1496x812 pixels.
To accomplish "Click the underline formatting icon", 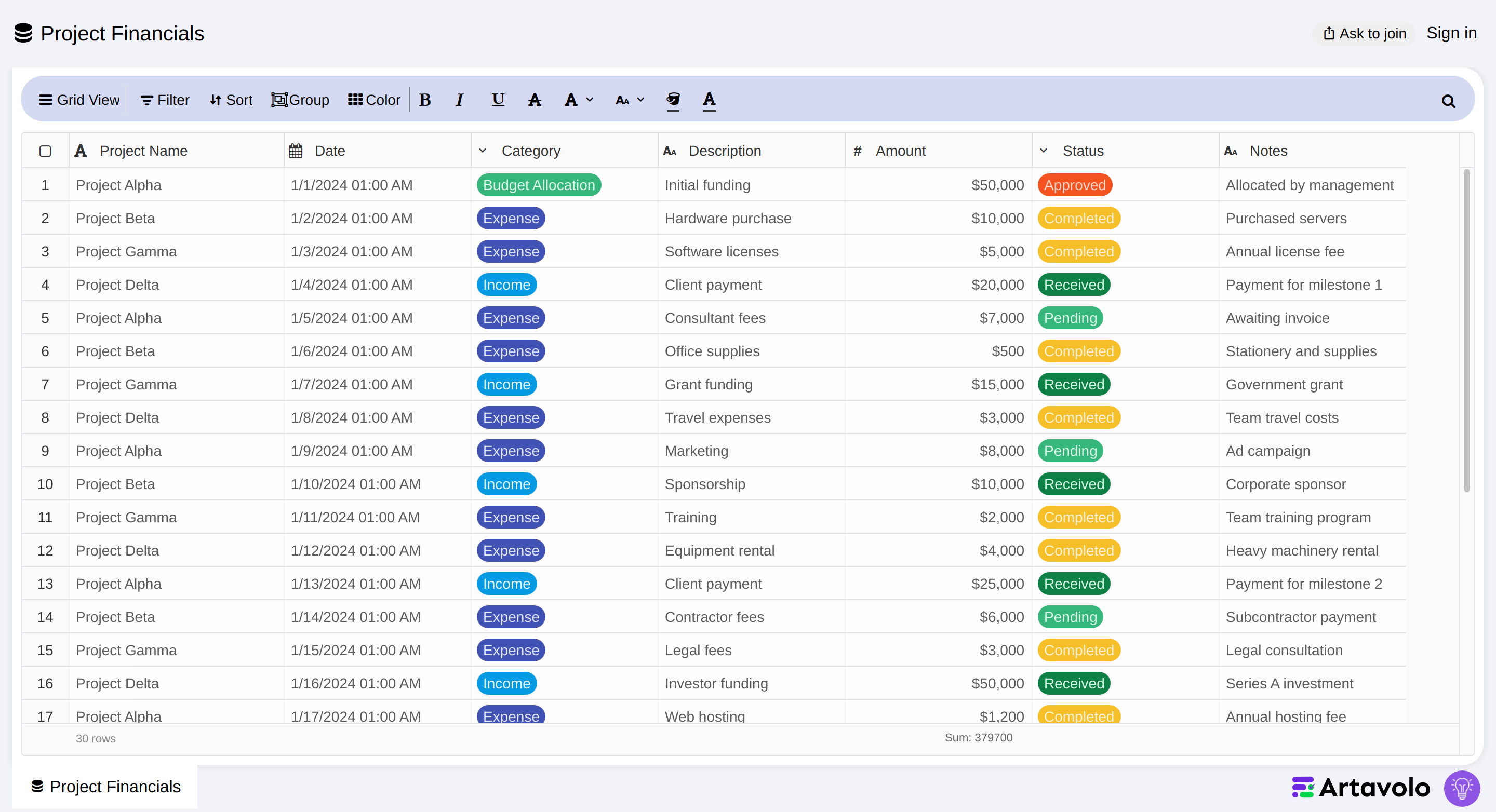I will (498, 100).
